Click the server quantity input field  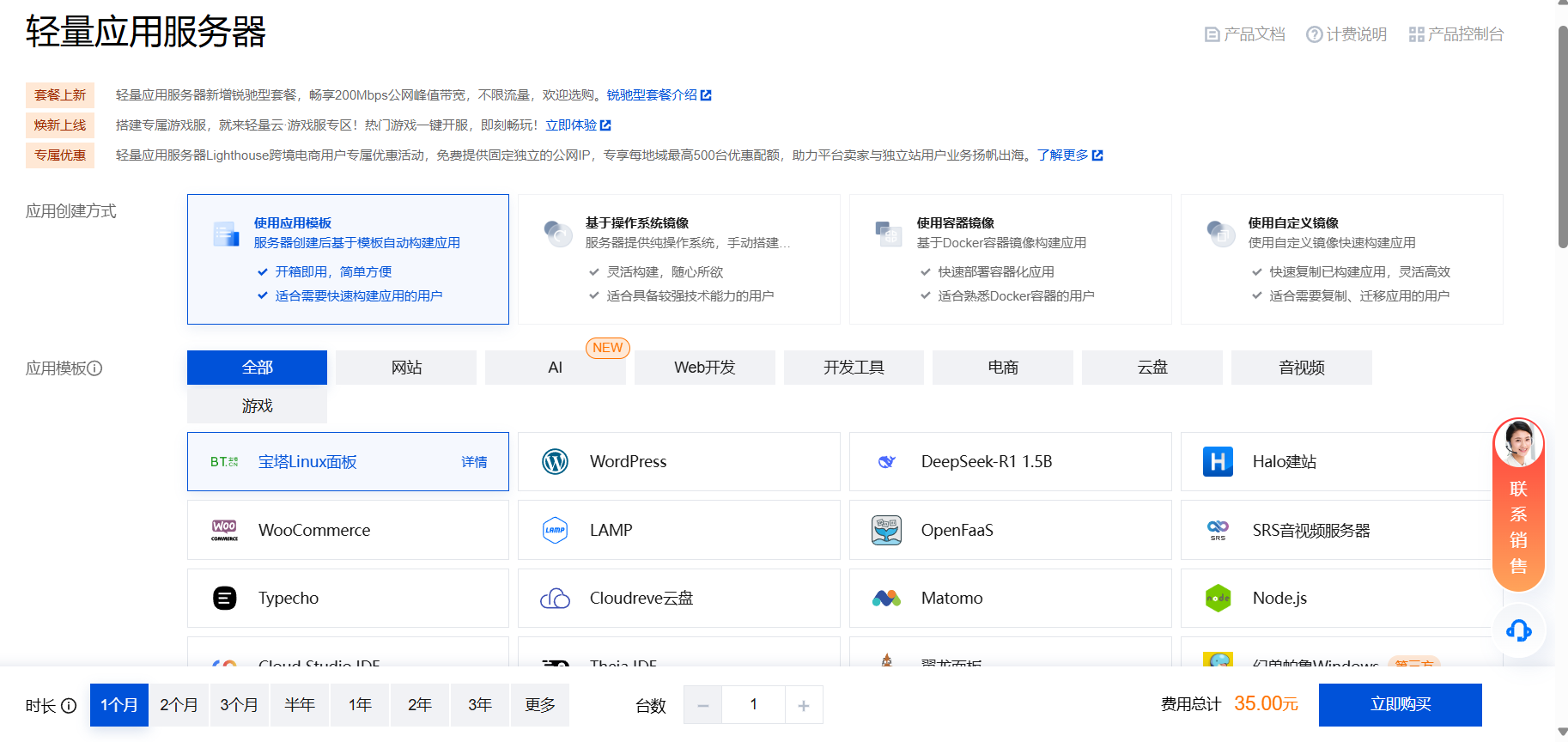753,705
